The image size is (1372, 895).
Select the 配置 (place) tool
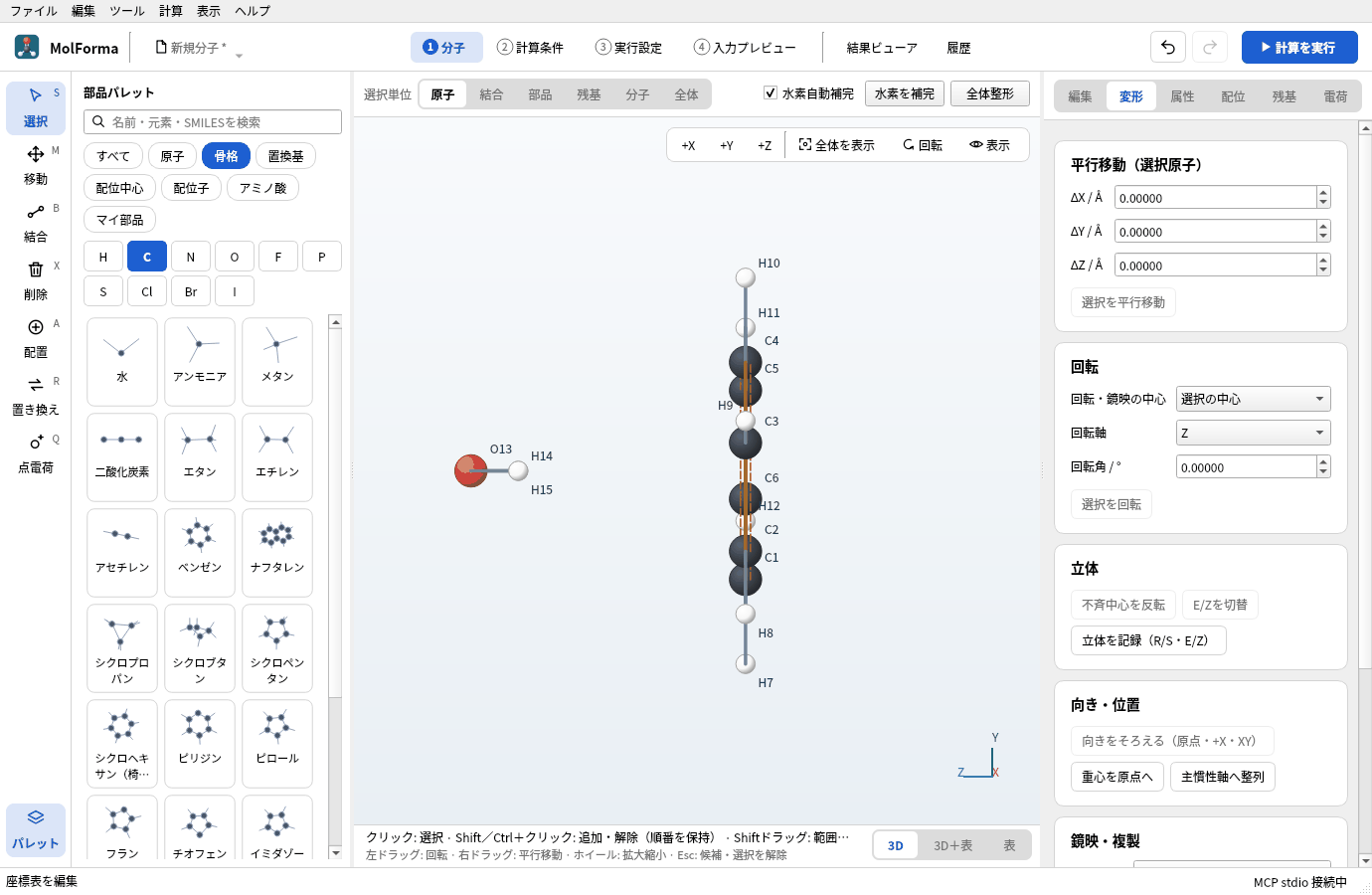[x=36, y=338]
